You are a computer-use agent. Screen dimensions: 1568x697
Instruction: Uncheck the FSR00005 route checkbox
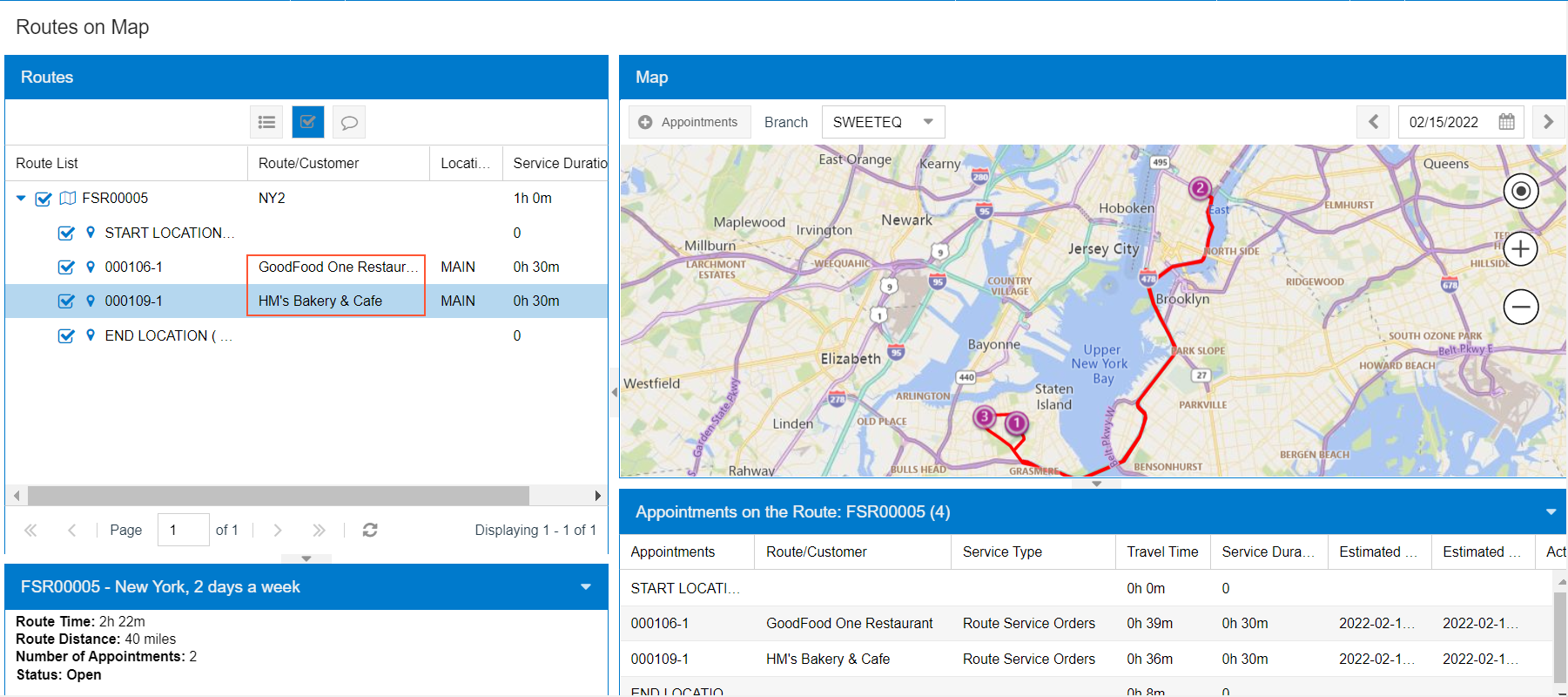[x=44, y=199]
